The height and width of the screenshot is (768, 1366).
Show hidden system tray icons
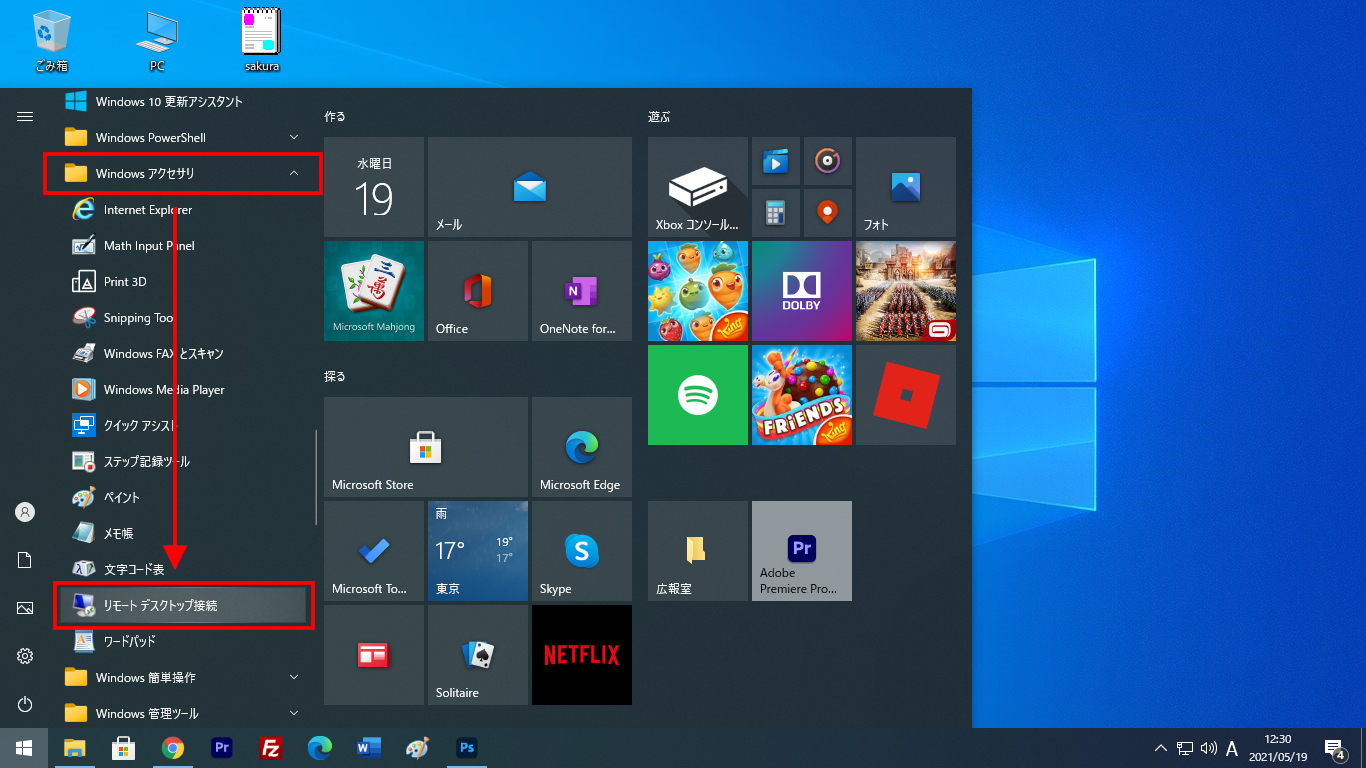tap(1161, 748)
